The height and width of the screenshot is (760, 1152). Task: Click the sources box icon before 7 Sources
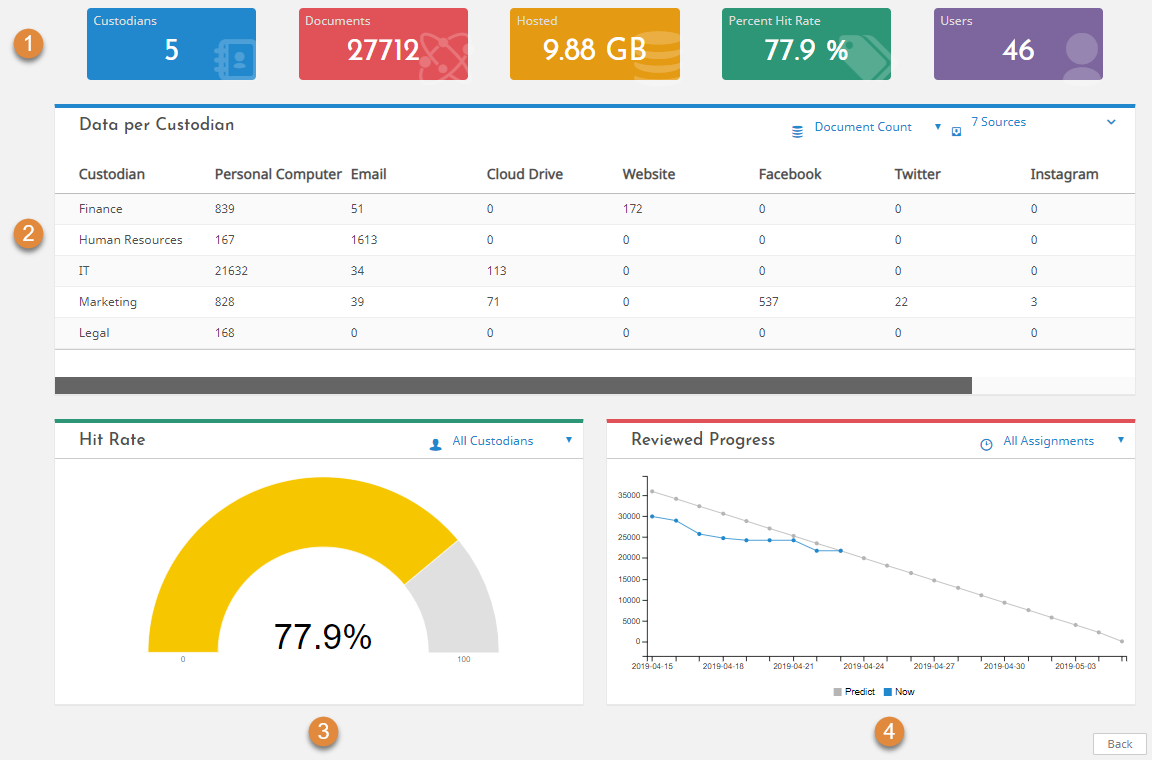(957, 131)
